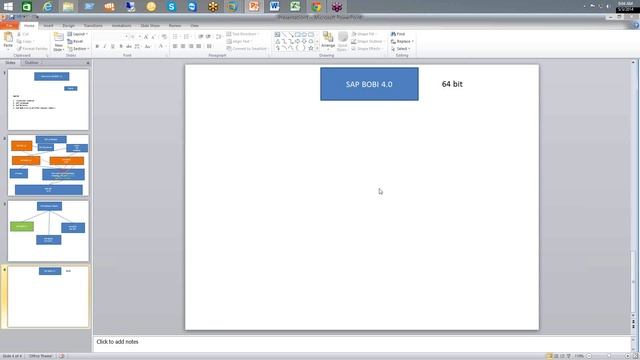Close the slides pane
The width and height of the screenshot is (640, 360).
[x=88, y=63]
